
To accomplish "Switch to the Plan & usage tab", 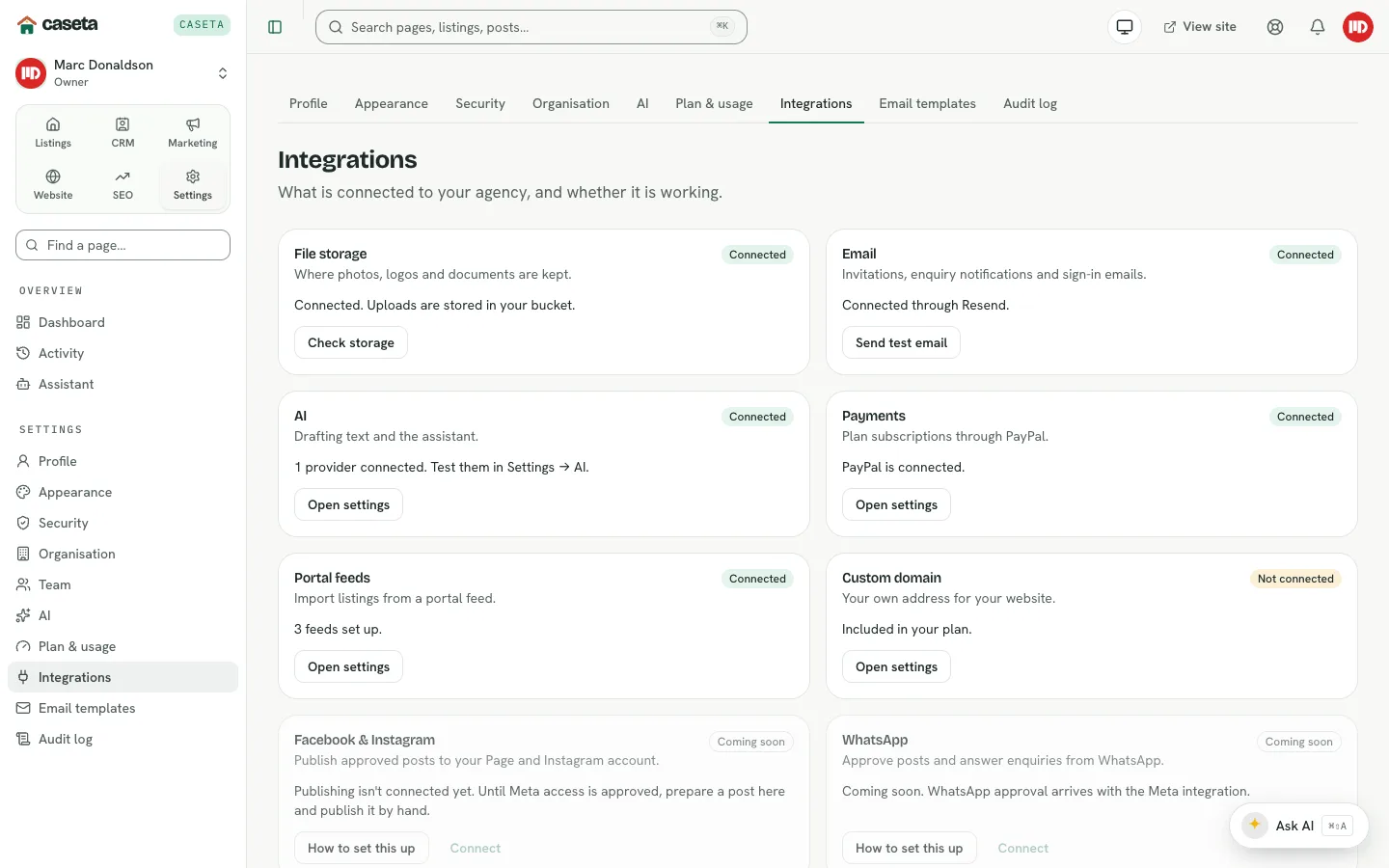I will pyautogui.click(x=714, y=103).
